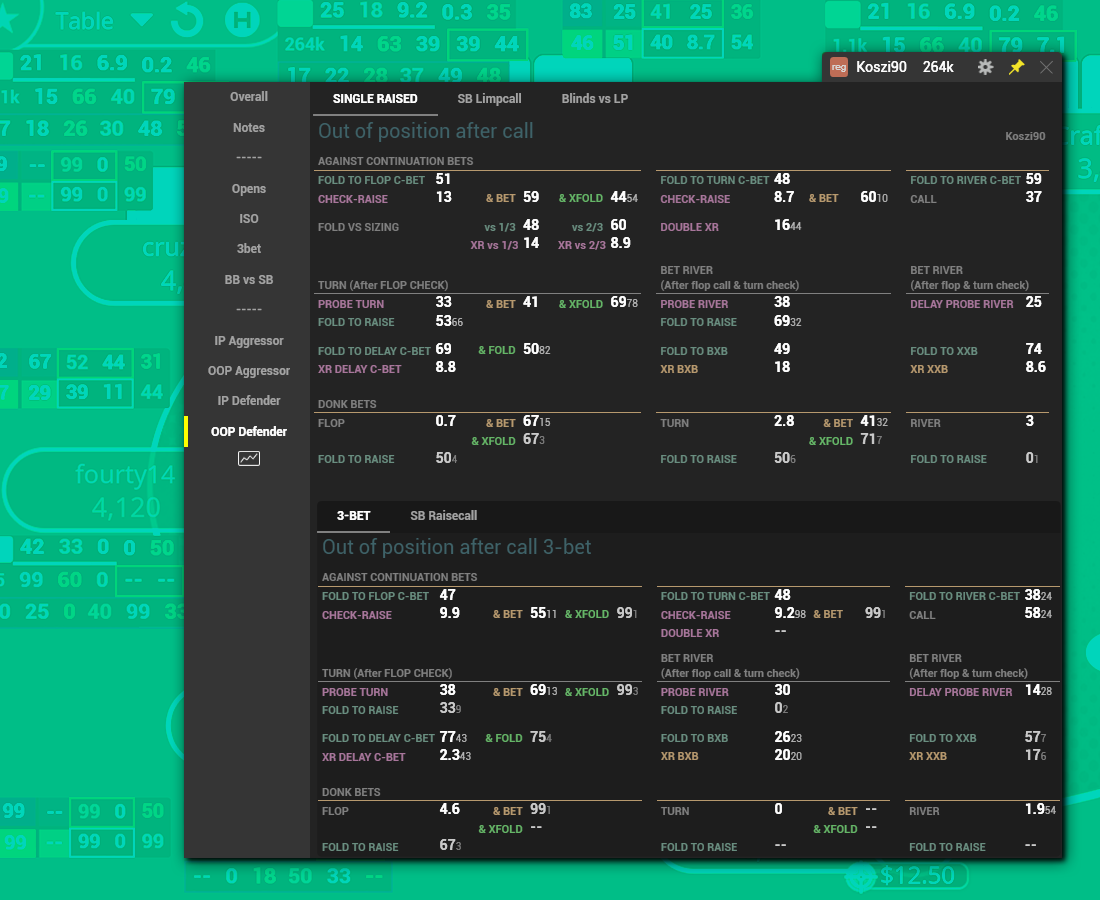Switch to the SB Limpcall tab
The width and height of the screenshot is (1100, 900).
click(489, 99)
